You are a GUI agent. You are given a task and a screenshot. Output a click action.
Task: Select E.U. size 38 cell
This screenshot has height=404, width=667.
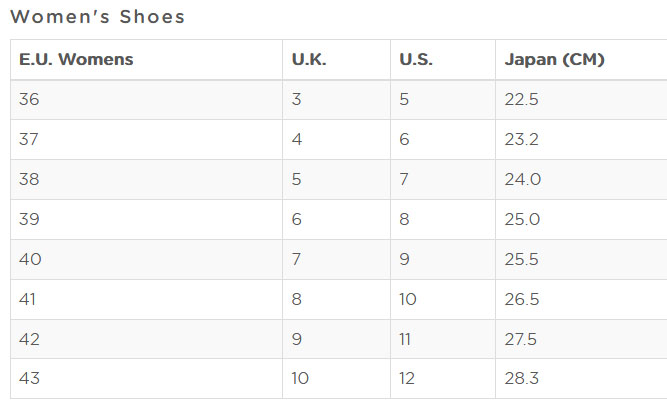click(x=29, y=180)
